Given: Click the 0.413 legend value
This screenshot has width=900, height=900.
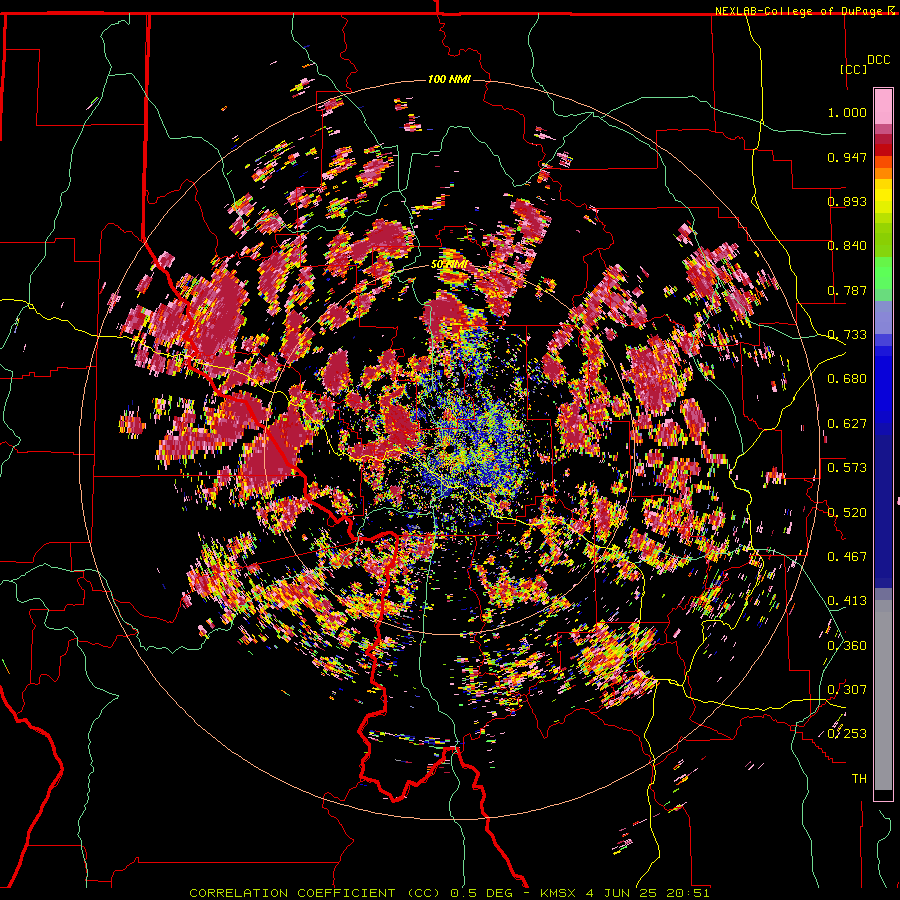Looking at the screenshot, I should coord(847,601).
